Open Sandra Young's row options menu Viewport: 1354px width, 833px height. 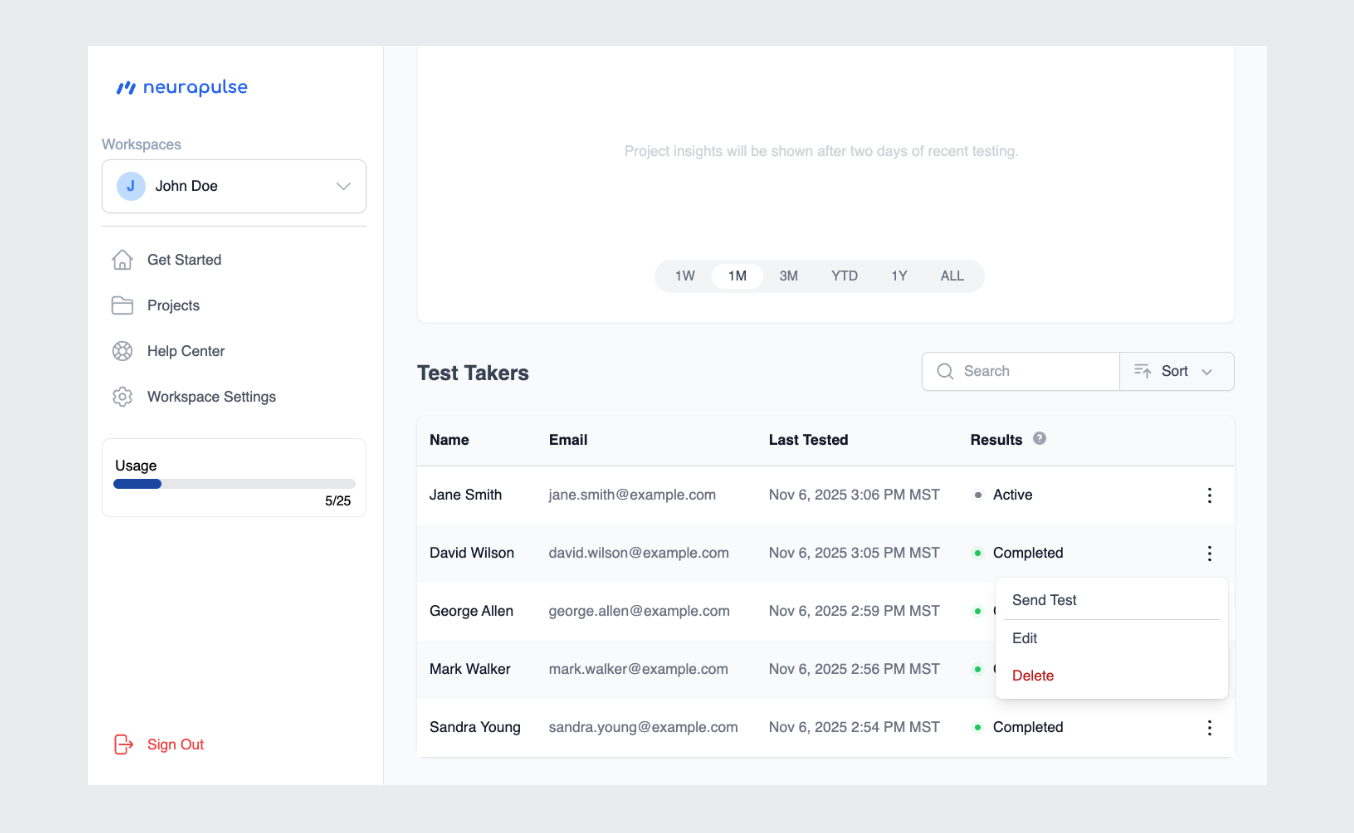(1210, 728)
